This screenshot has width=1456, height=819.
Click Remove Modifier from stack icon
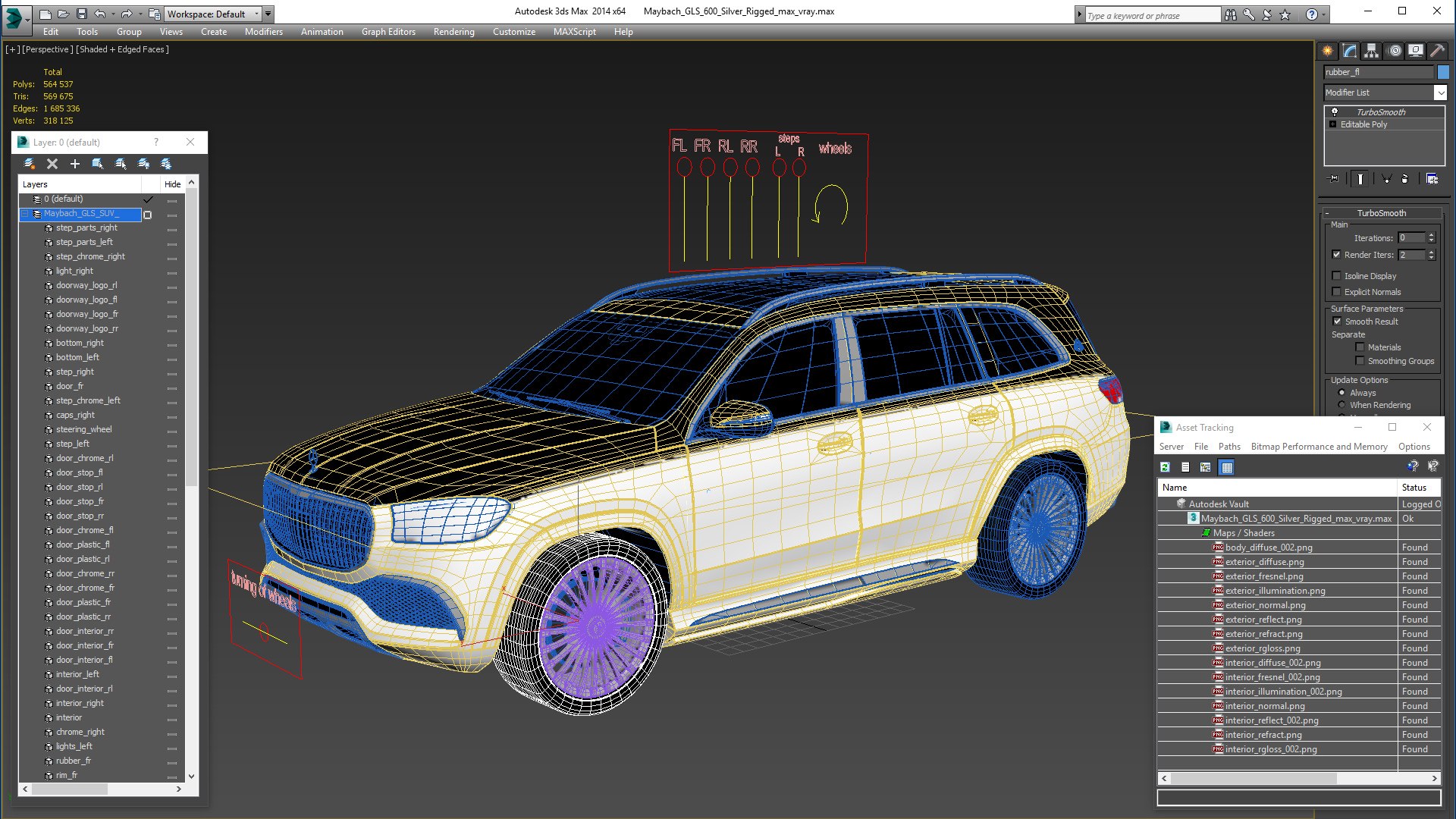(x=1405, y=179)
